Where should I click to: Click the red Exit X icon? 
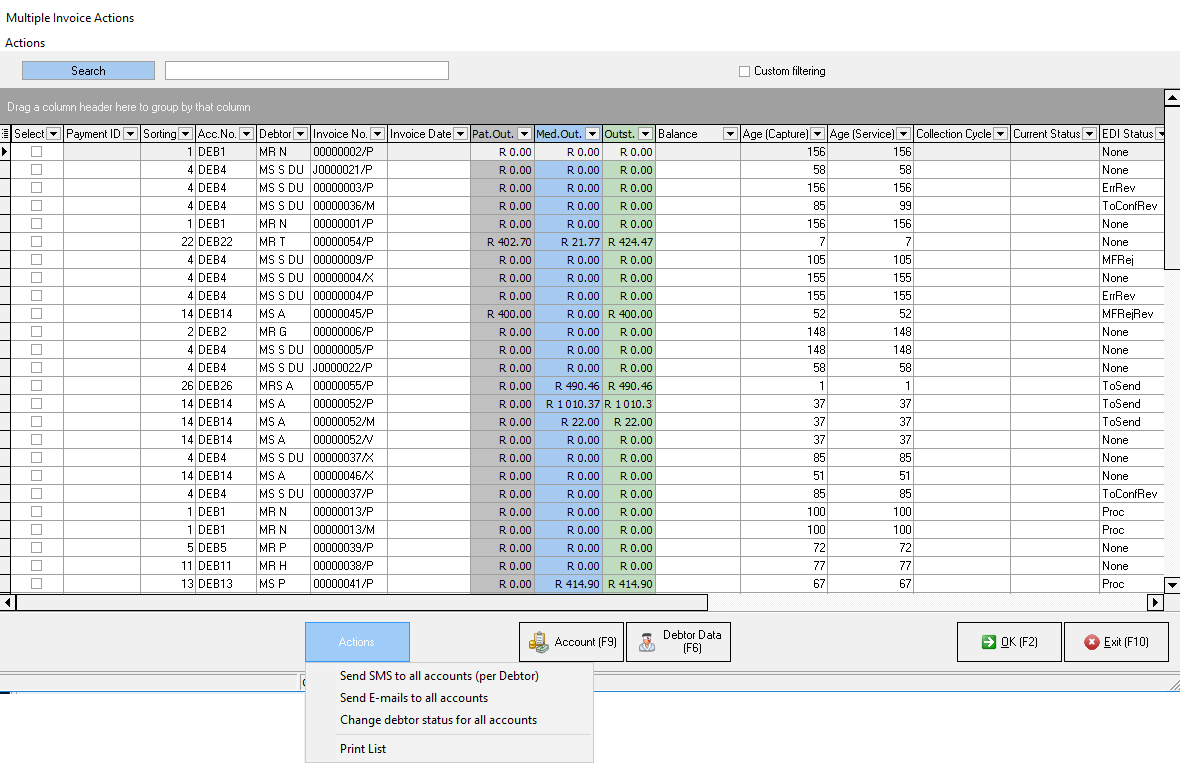point(1091,642)
